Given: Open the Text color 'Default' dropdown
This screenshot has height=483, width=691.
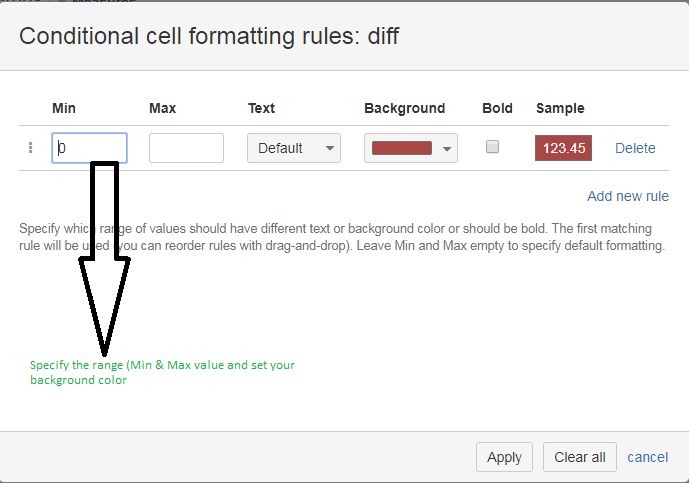Looking at the screenshot, I should (x=294, y=148).
